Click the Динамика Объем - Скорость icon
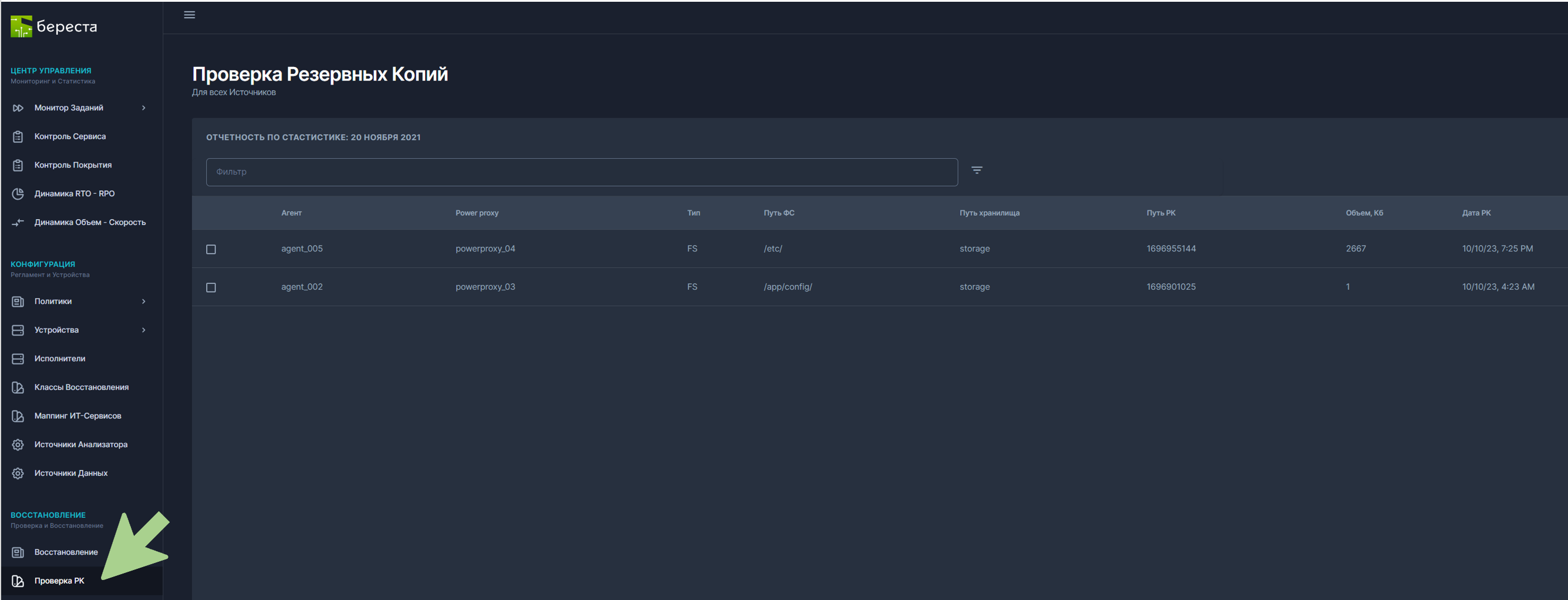Screen dimensions: 1568x600 click(18, 222)
